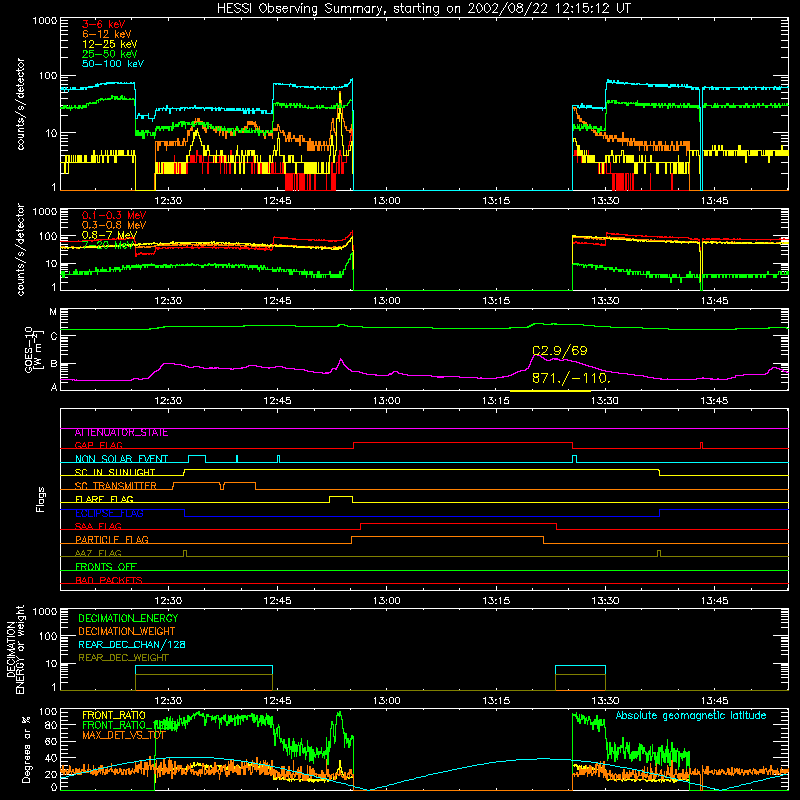This screenshot has height=800, width=800.
Task: Click the GOES-10 axis label
Action: pyautogui.click(x=32, y=349)
